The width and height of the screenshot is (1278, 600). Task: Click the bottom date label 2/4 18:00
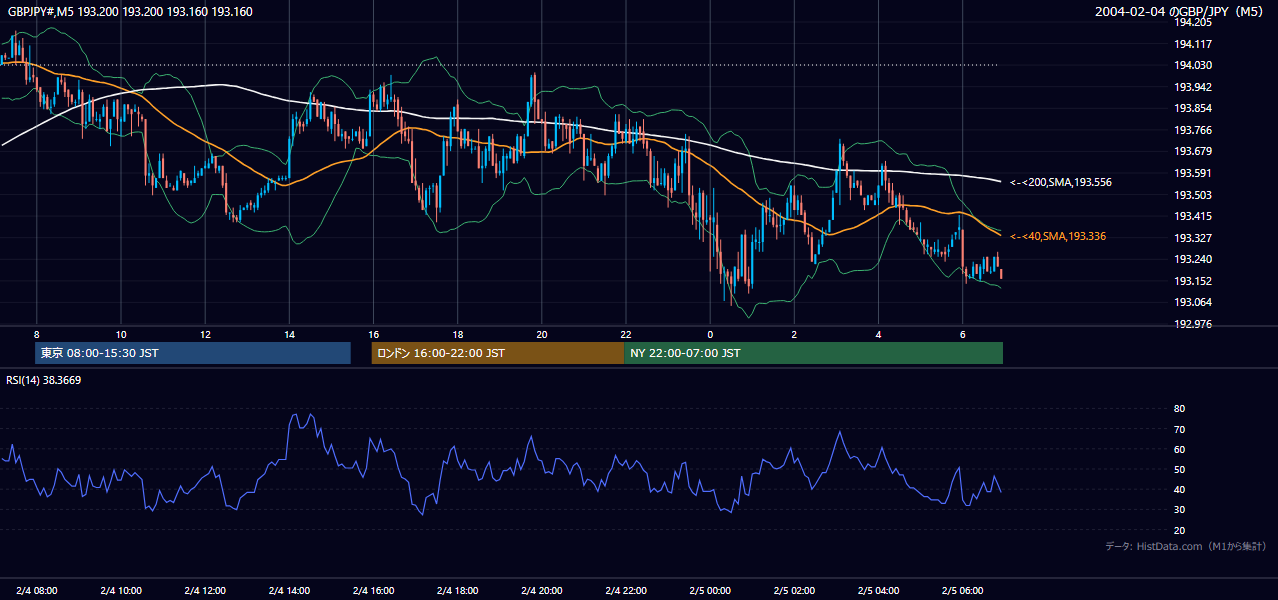(457, 590)
